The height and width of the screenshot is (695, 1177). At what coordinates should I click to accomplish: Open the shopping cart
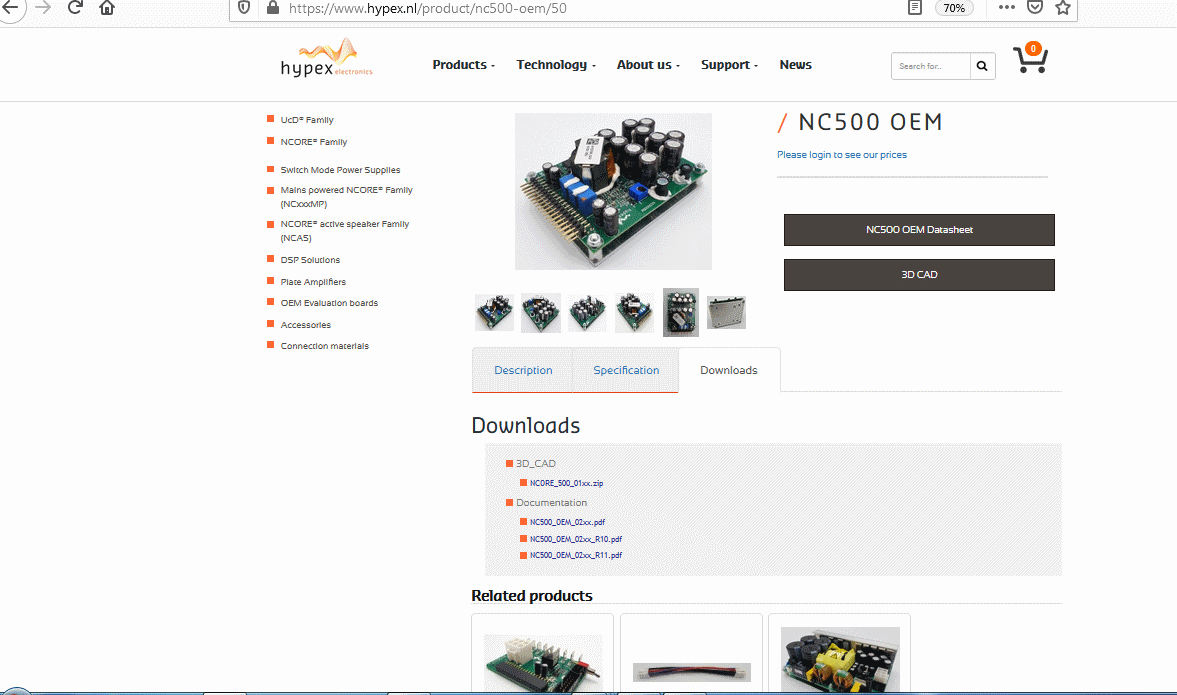(1031, 58)
